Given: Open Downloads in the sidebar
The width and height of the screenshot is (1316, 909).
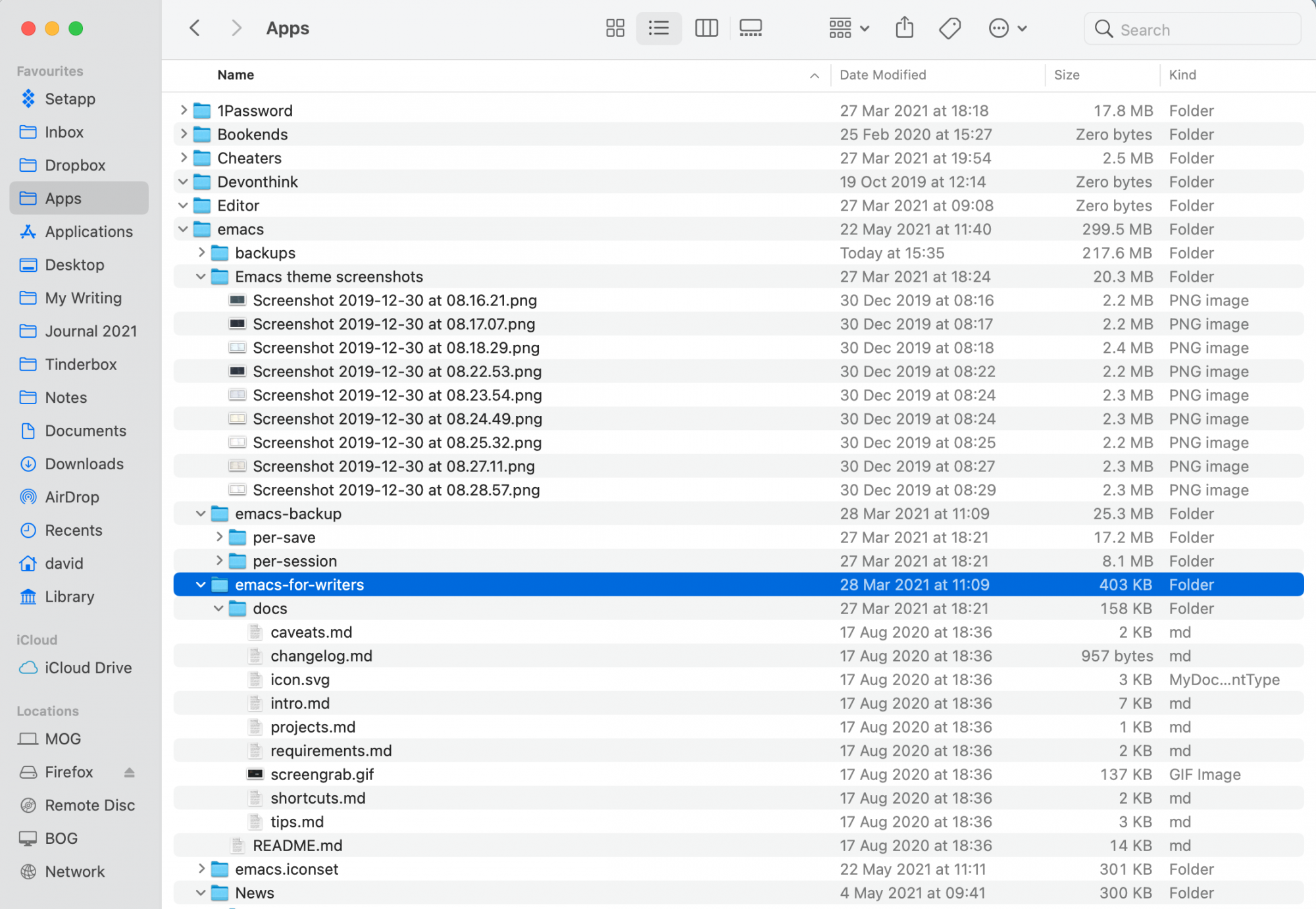Looking at the screenshot, I should [79, 464].
